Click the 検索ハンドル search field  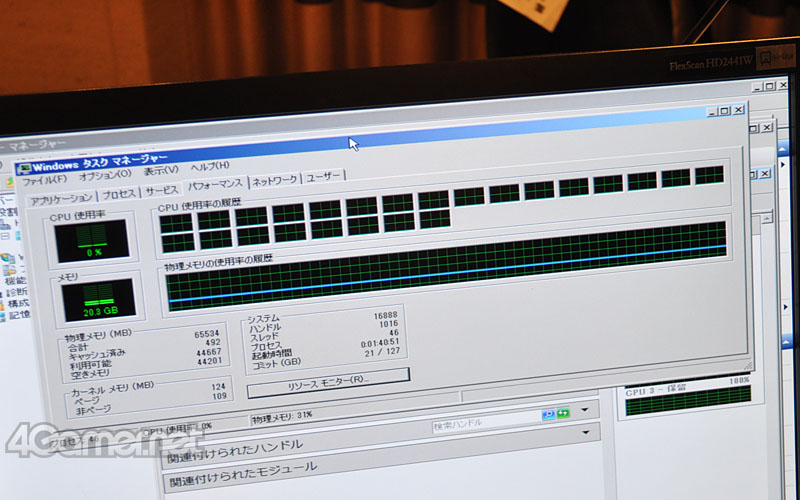(x=486, y=420)
